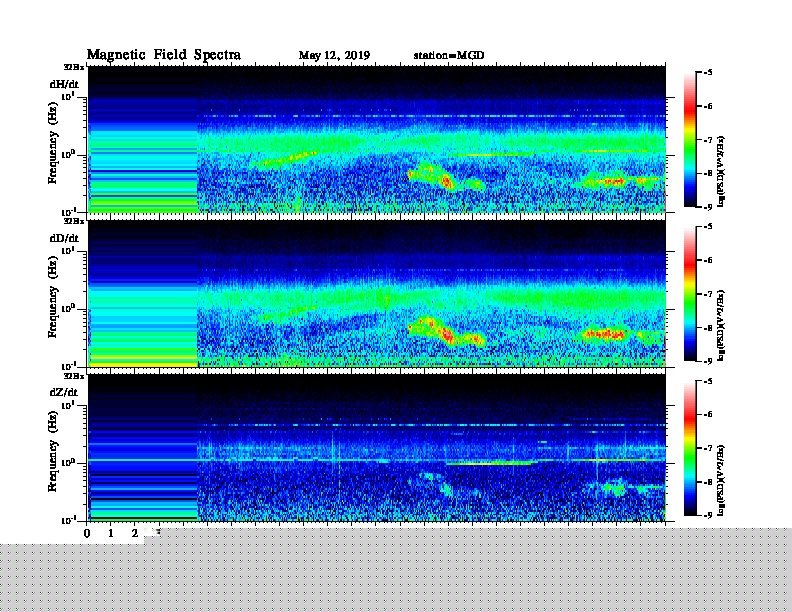This screenshot has height=612, width=792.
Task: Click the -8 value on the dD/dt colorbar
Action: click(708, 327)
